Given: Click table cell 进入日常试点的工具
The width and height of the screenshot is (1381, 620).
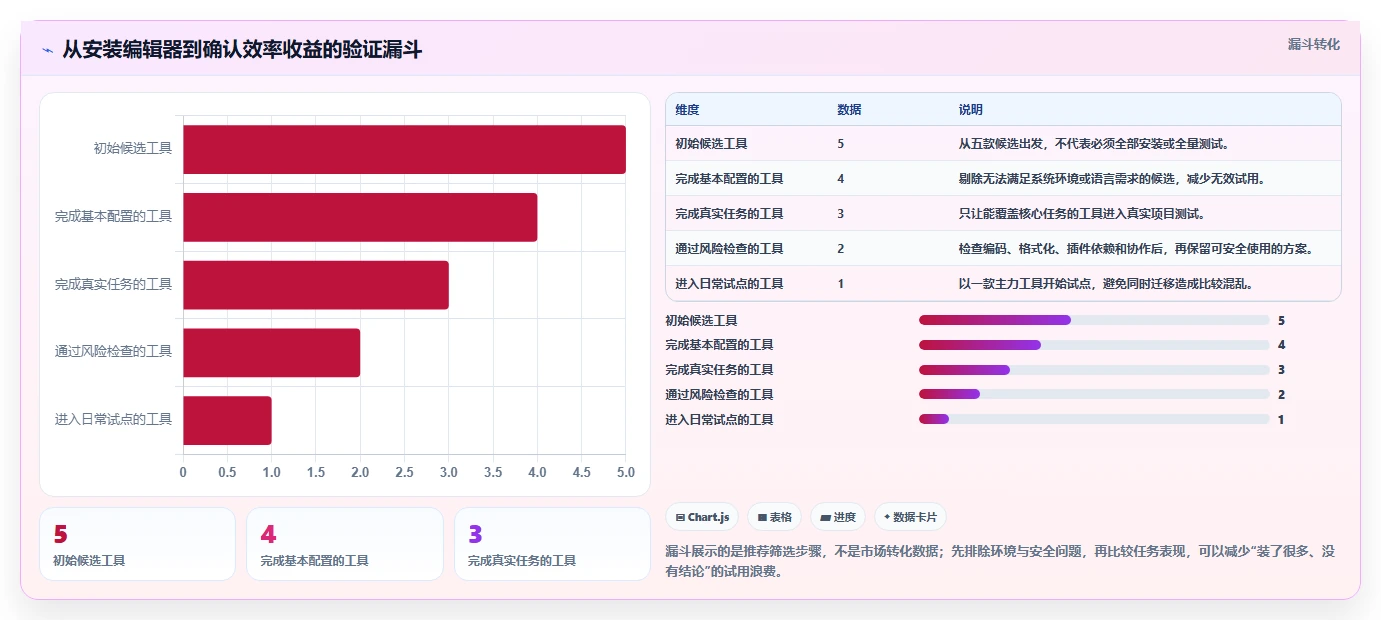Looking at the screenshot, I should [729, 284].
